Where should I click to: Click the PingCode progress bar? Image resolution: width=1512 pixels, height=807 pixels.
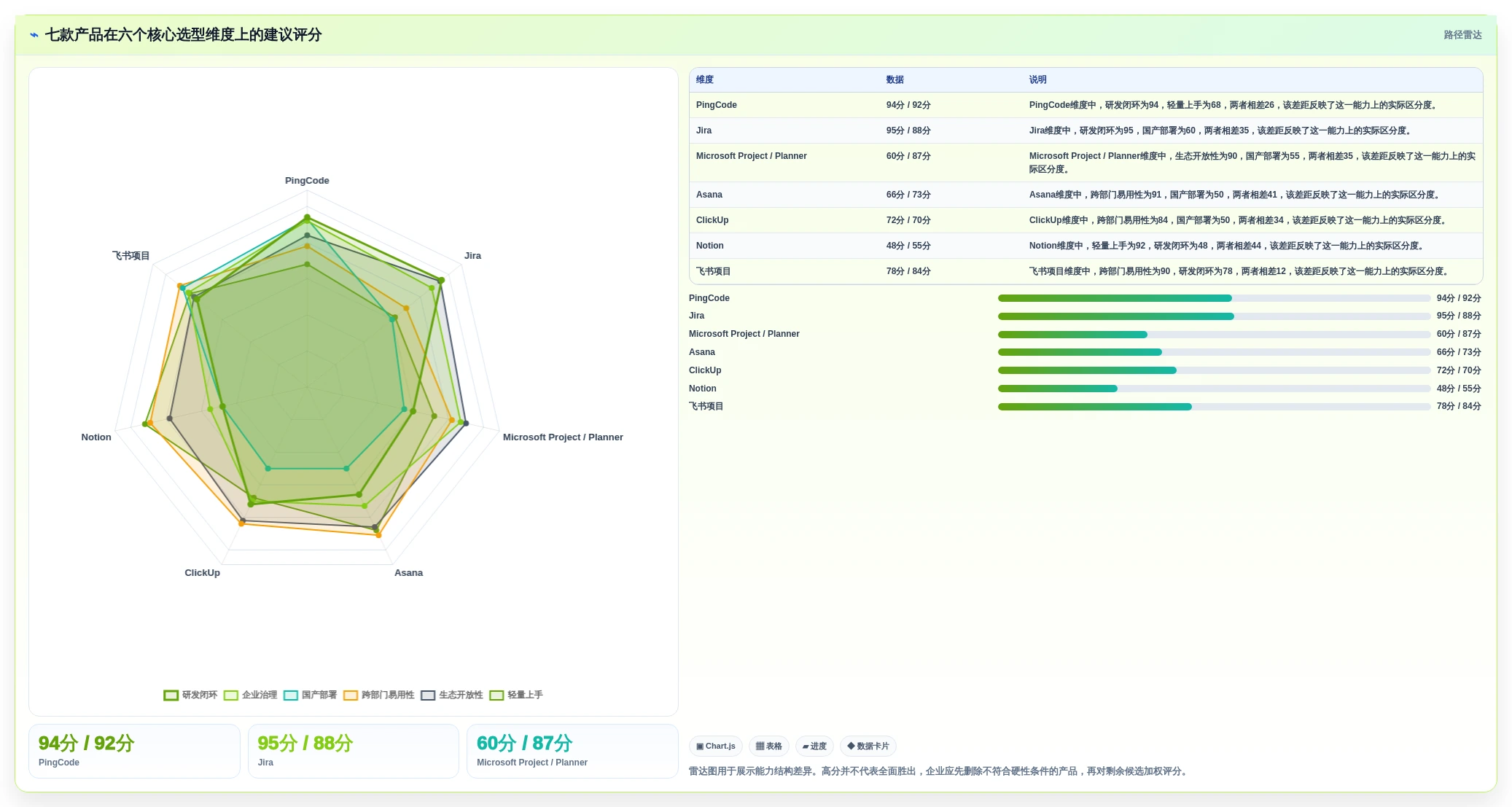coord(1214,298)
